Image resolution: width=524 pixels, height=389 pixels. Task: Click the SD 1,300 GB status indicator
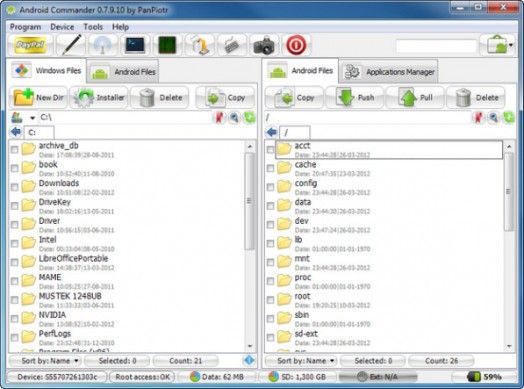click(x=297, y=377)
